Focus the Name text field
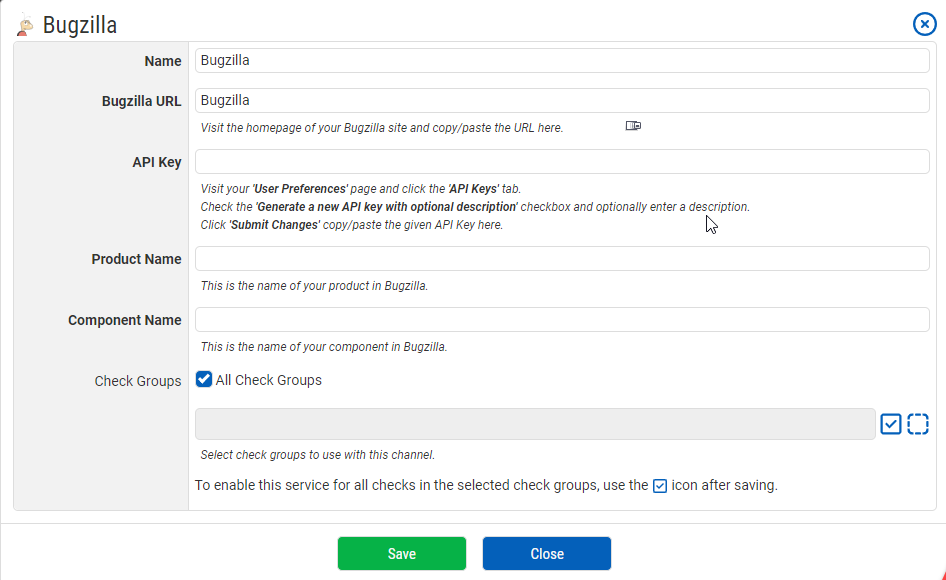Viewport: 946px width, 580px height. click(x=562, y=61)
